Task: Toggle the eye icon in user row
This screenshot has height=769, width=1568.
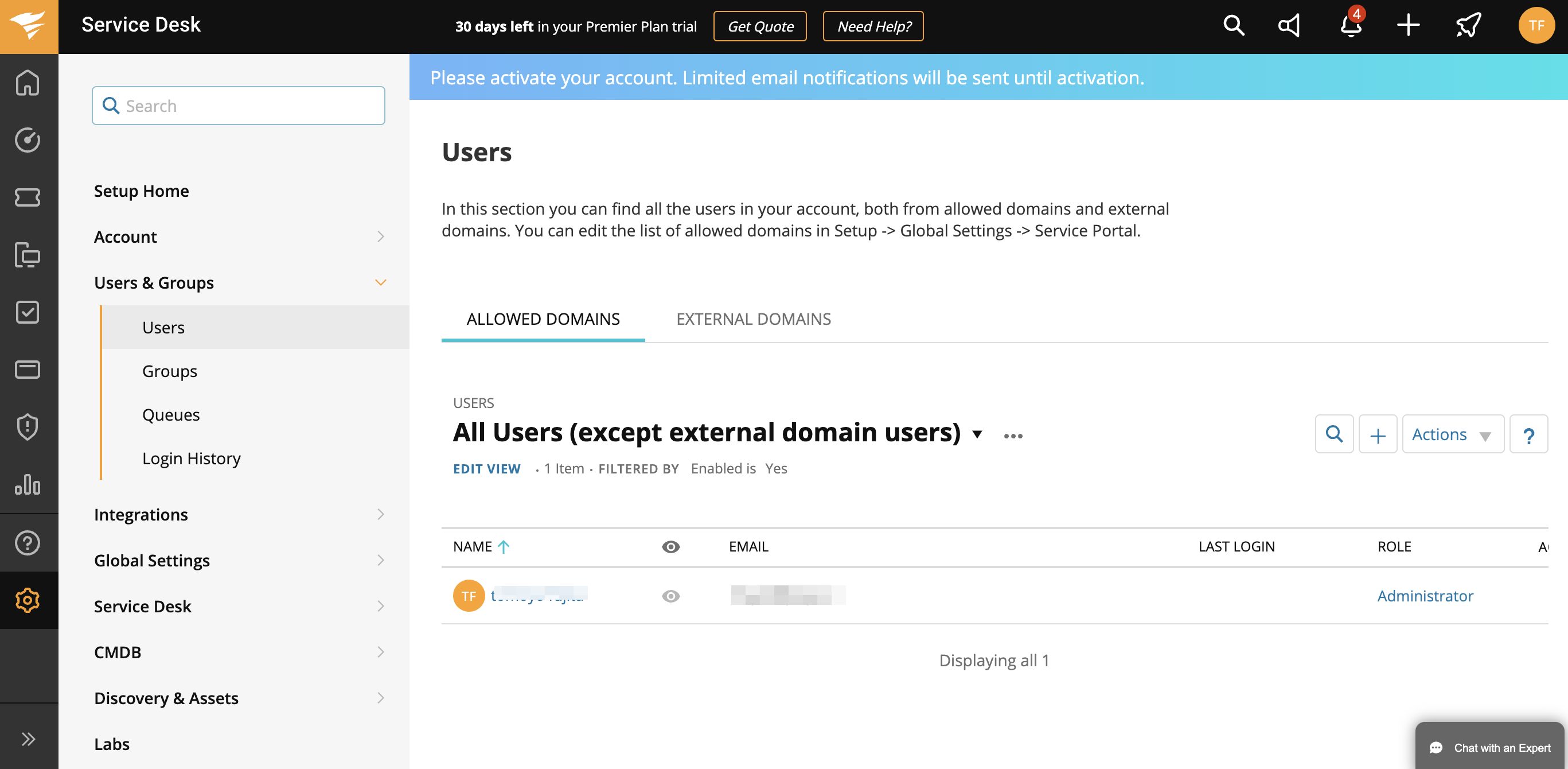Action: point(670,596)
